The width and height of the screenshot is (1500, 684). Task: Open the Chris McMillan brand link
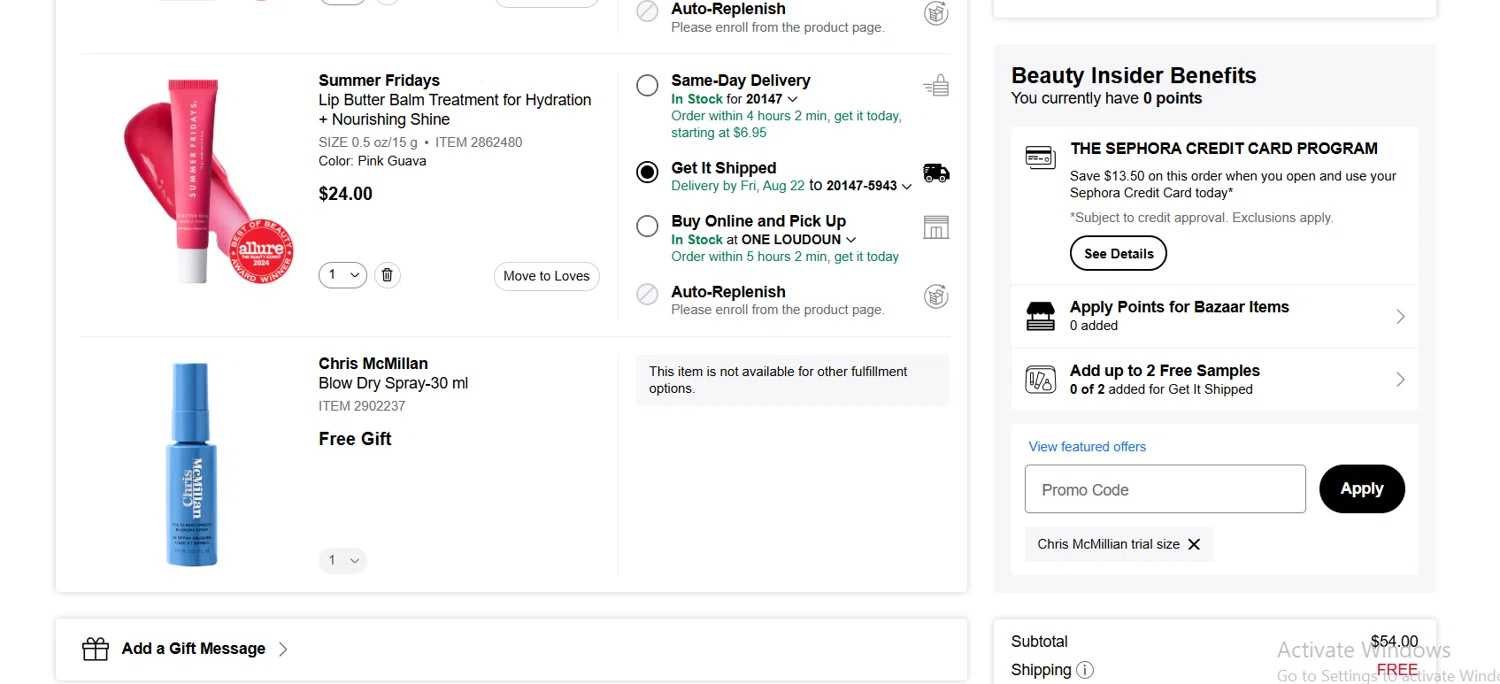tap(373, 363)
